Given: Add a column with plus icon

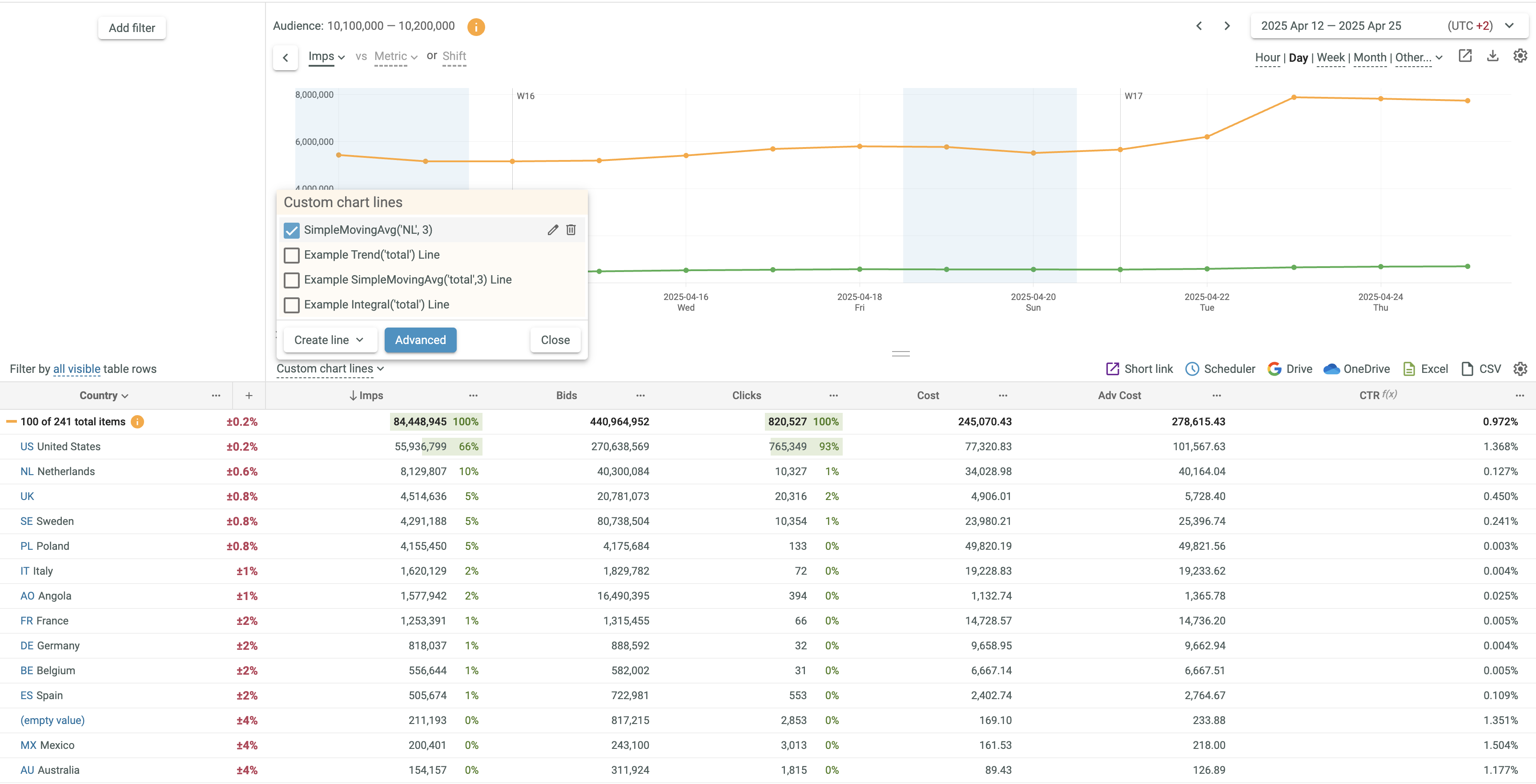Looking at the screenshot, I should (249, 396).
